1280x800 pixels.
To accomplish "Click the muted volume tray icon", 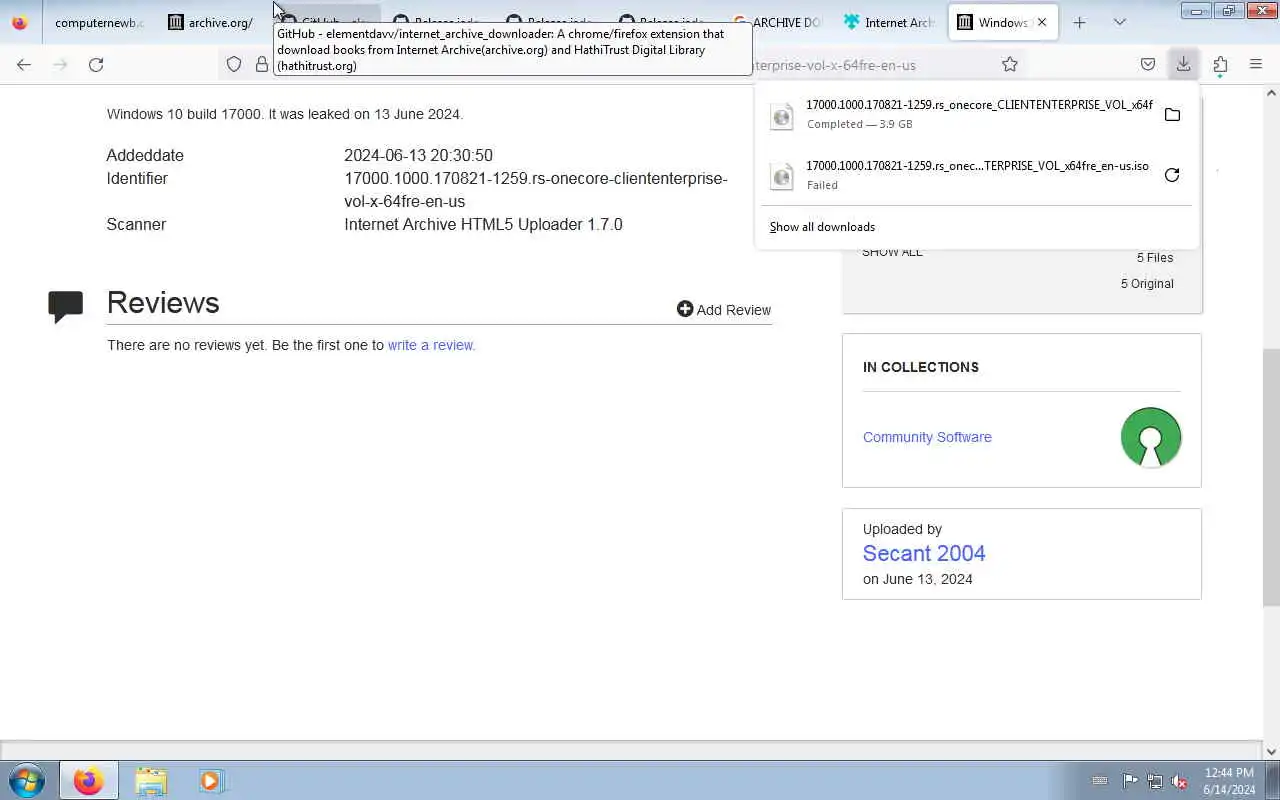I will [x=1180, y=781].
